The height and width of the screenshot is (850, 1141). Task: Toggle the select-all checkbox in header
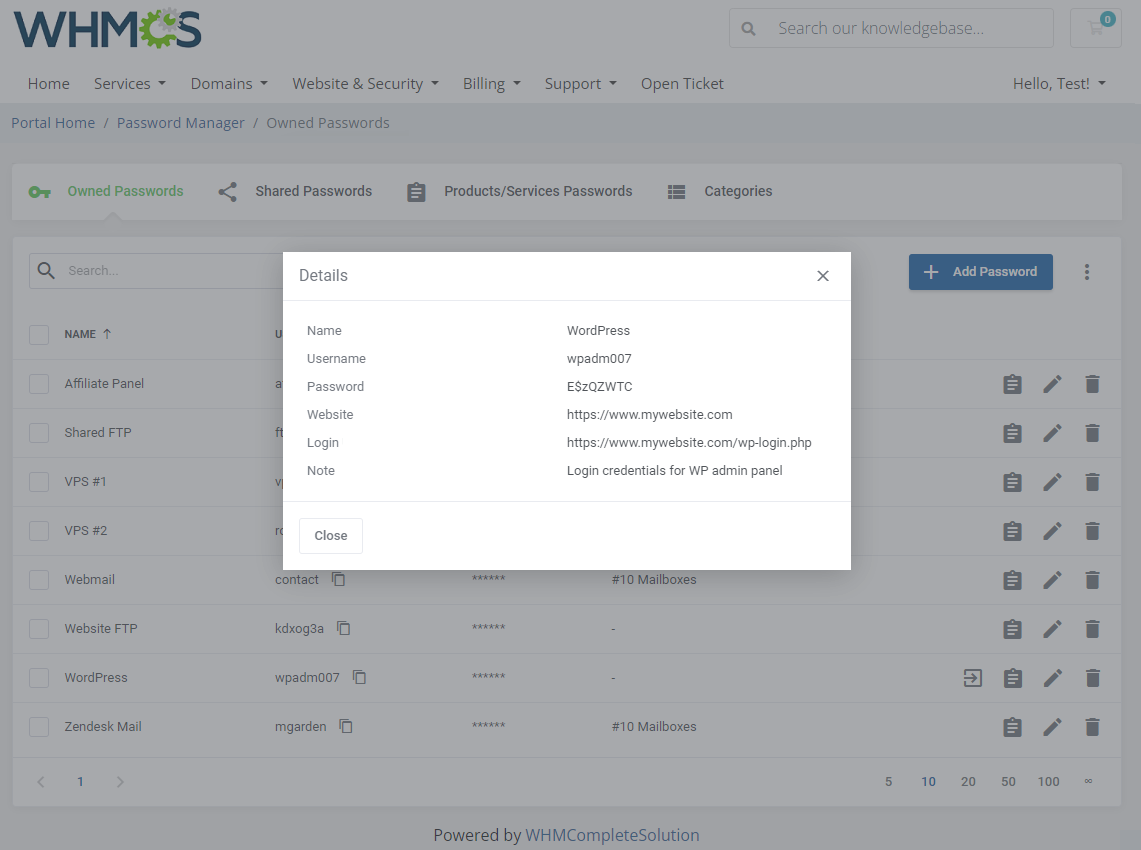tap(39, 335)
